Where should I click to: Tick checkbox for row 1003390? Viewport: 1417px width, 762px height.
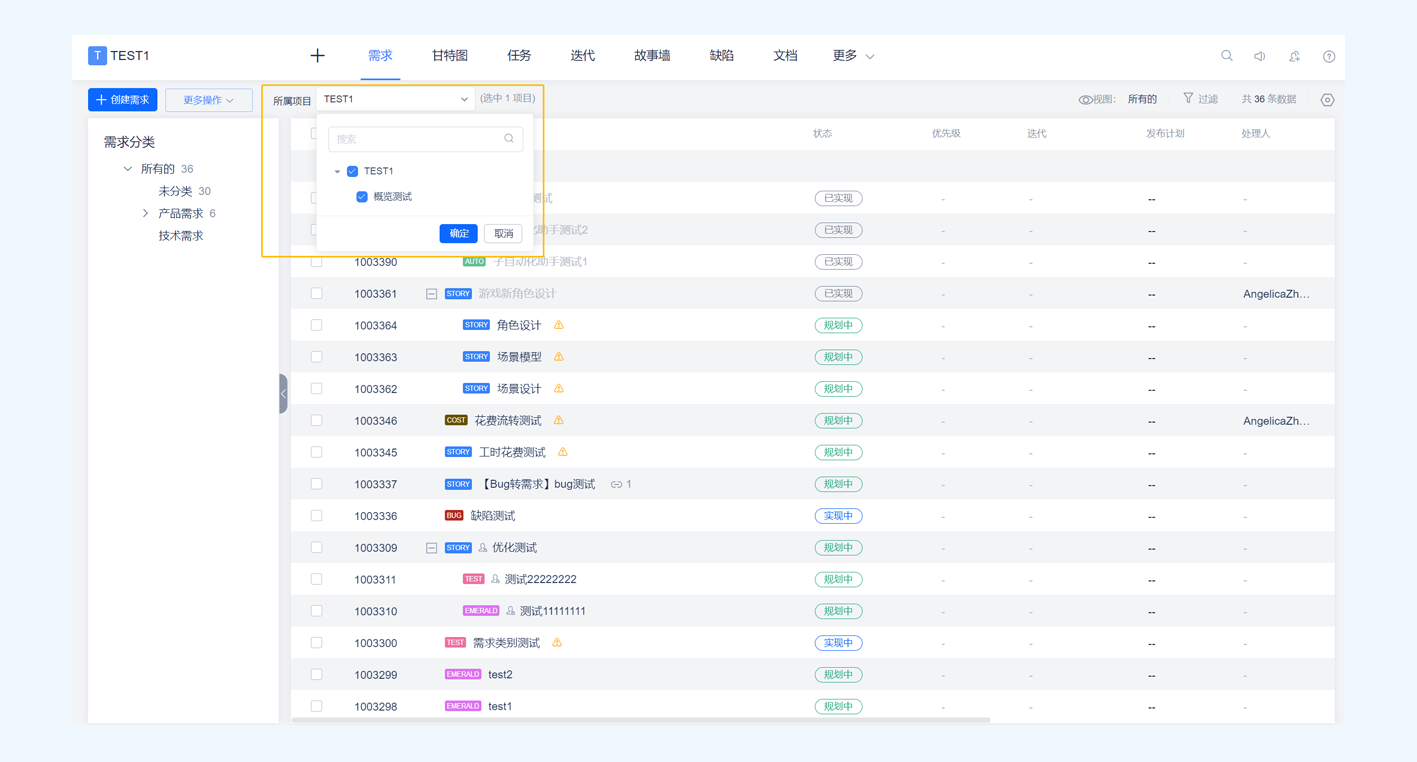point(316,262)
